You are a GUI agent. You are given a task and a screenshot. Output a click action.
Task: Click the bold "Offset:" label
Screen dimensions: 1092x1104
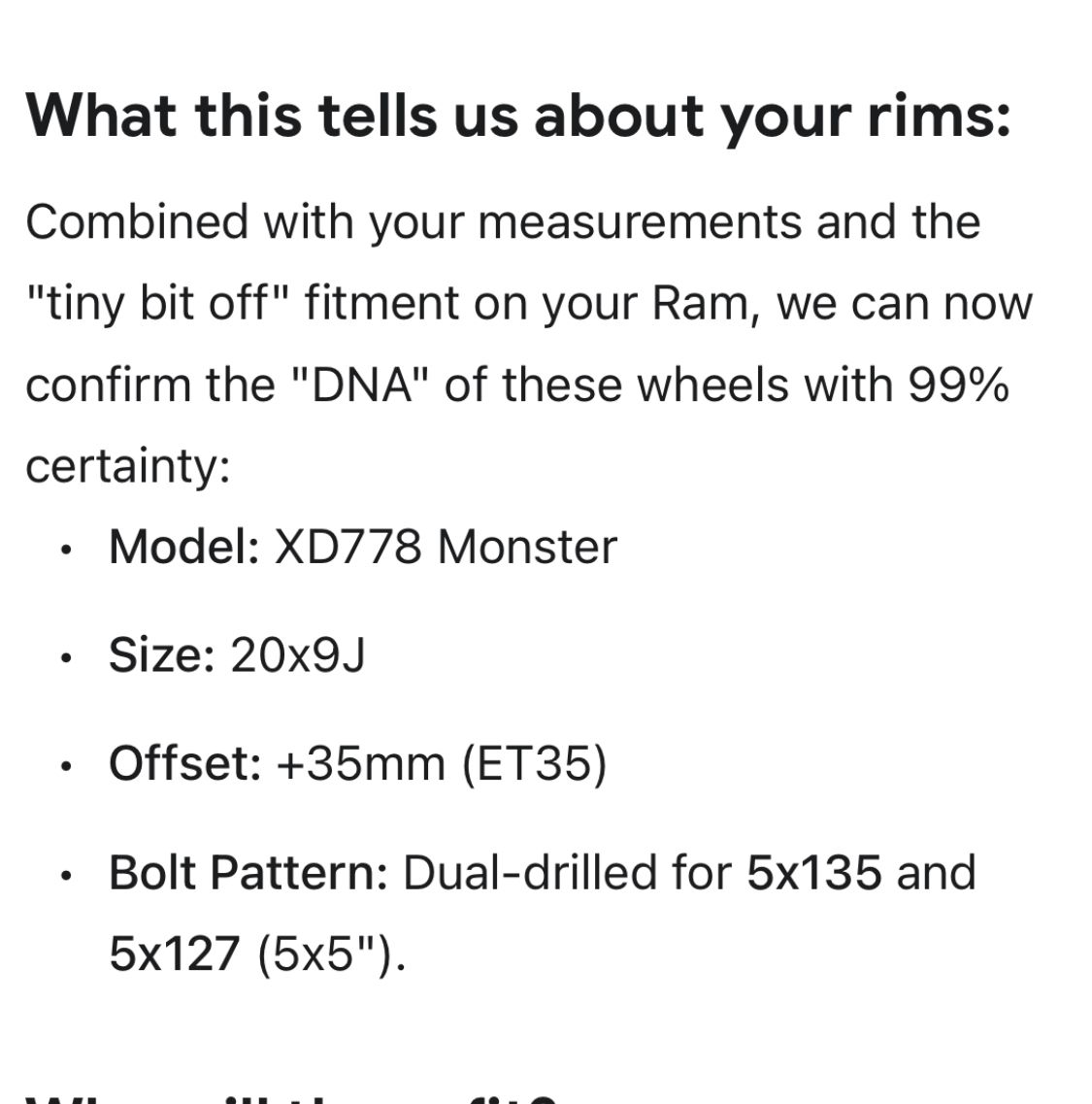(x=184, y=764)
